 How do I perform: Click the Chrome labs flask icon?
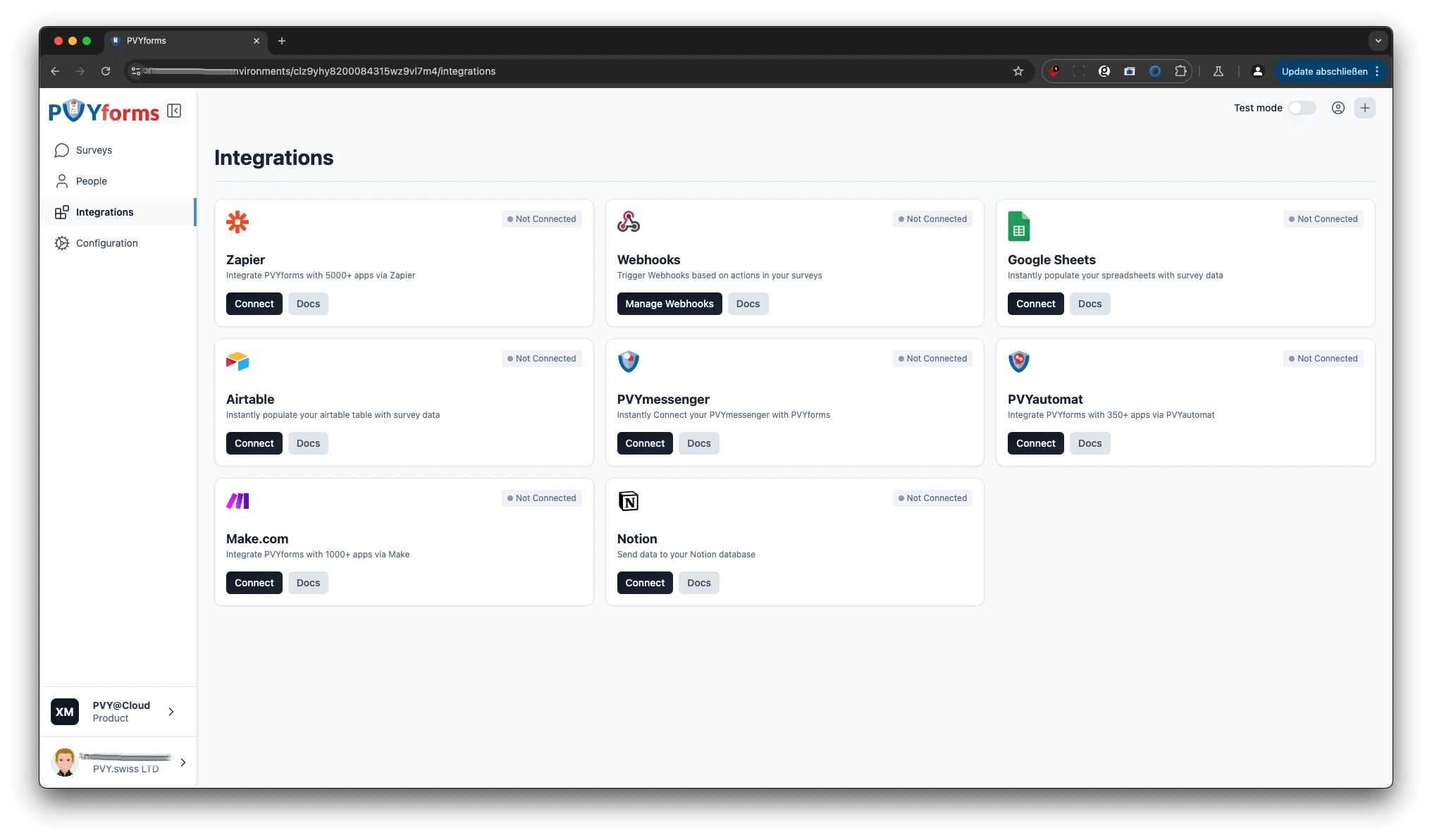[x=1218, y=71]
